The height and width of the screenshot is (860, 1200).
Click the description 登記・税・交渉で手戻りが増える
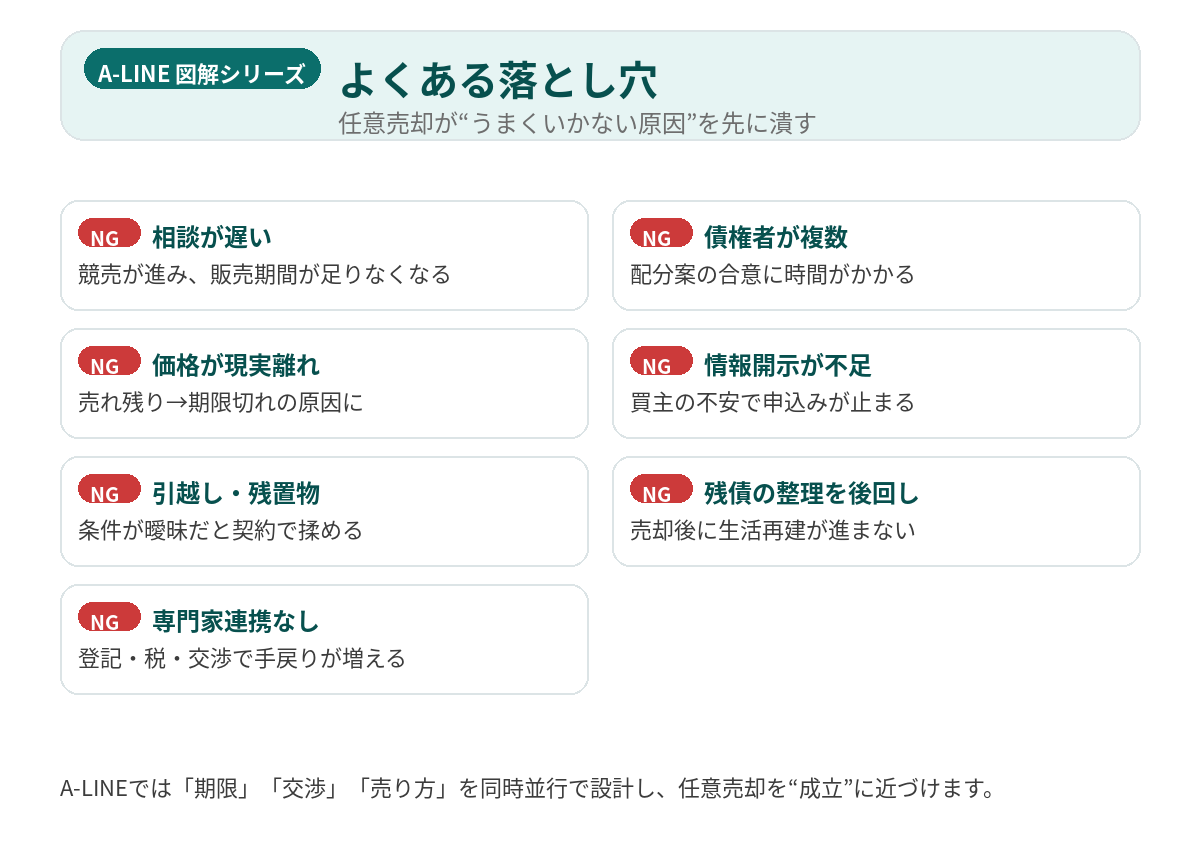(x=242, y=658)
